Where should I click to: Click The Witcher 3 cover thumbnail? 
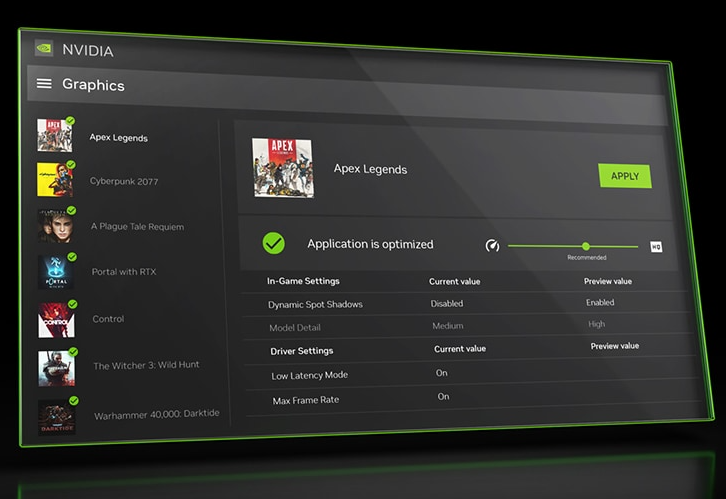pos(56,368)
